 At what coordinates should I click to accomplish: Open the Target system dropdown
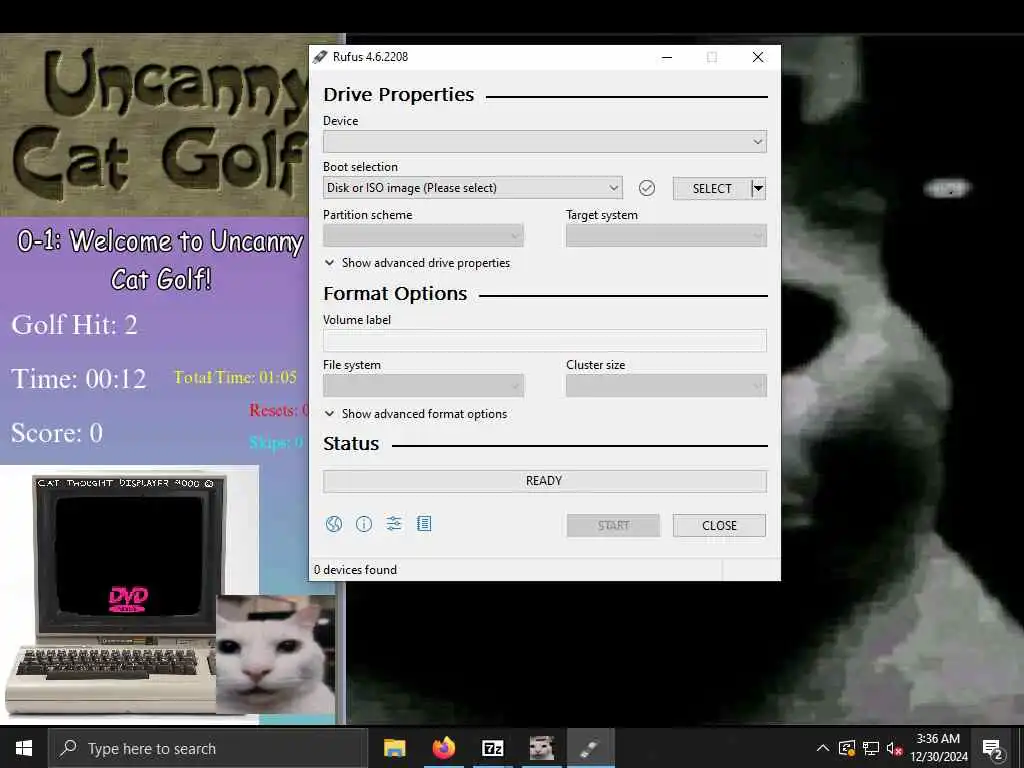pos(666,236)
